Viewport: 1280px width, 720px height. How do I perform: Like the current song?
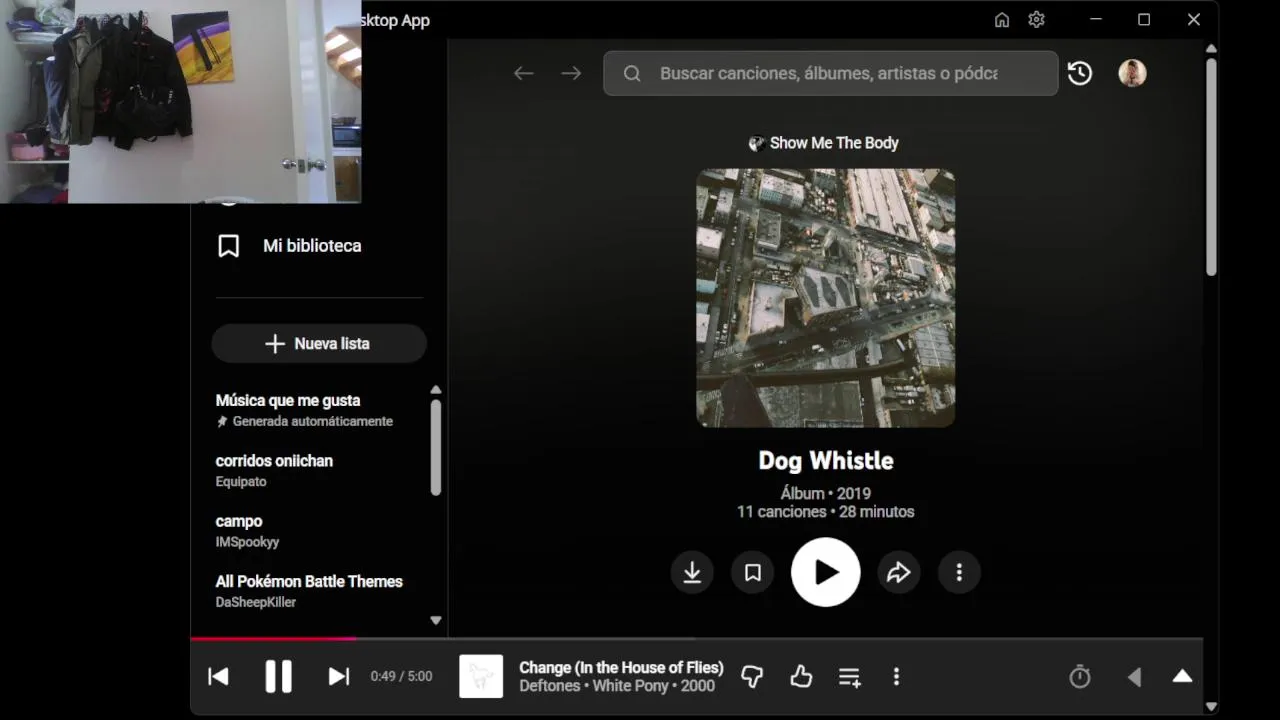coord(801,677)
